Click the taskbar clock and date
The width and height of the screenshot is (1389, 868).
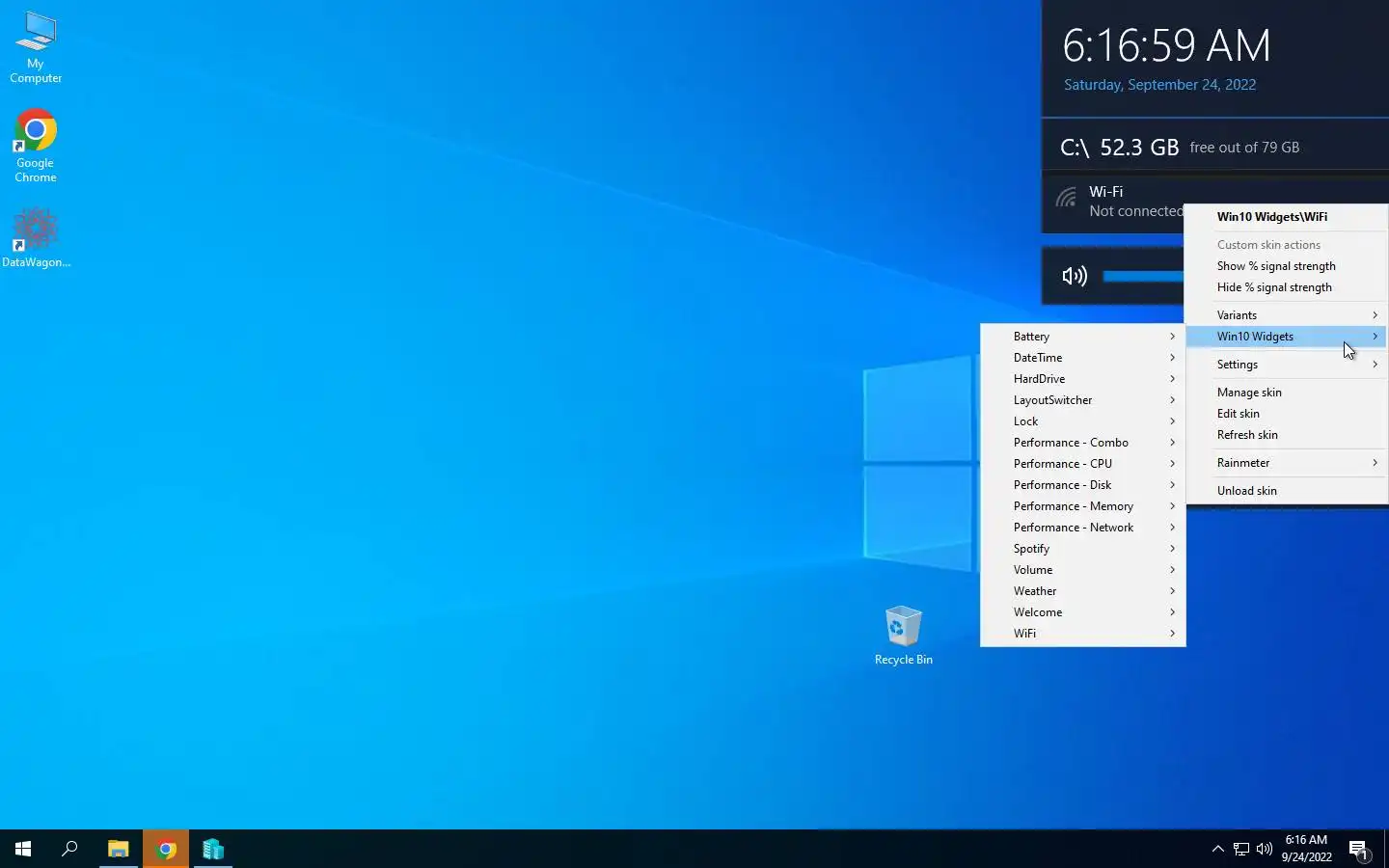(1306, 849)
